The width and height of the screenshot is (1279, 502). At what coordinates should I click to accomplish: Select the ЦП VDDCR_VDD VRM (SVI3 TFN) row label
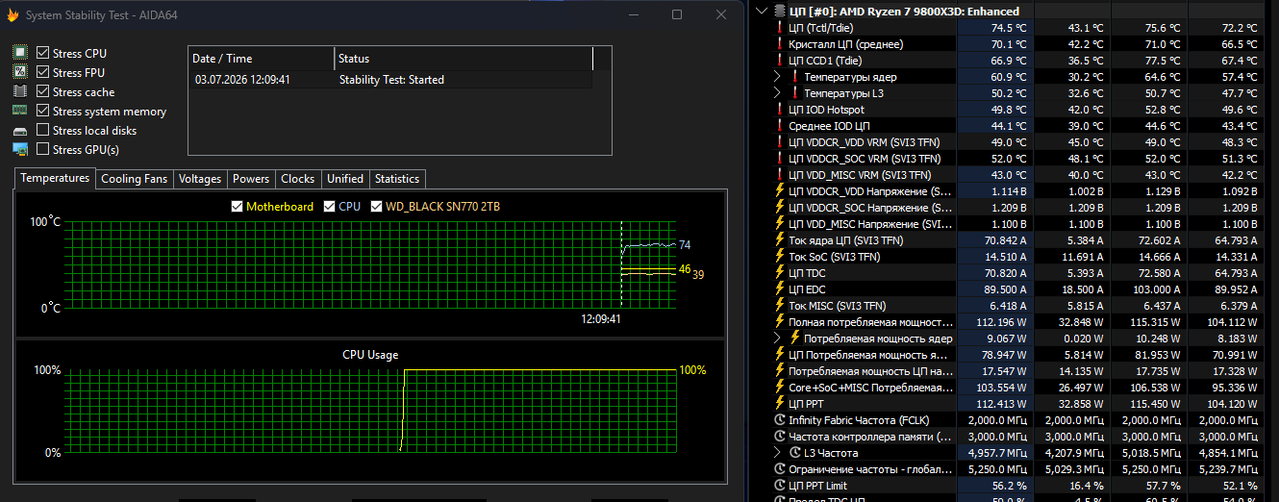pyautogui.click(x=864, y=142)
